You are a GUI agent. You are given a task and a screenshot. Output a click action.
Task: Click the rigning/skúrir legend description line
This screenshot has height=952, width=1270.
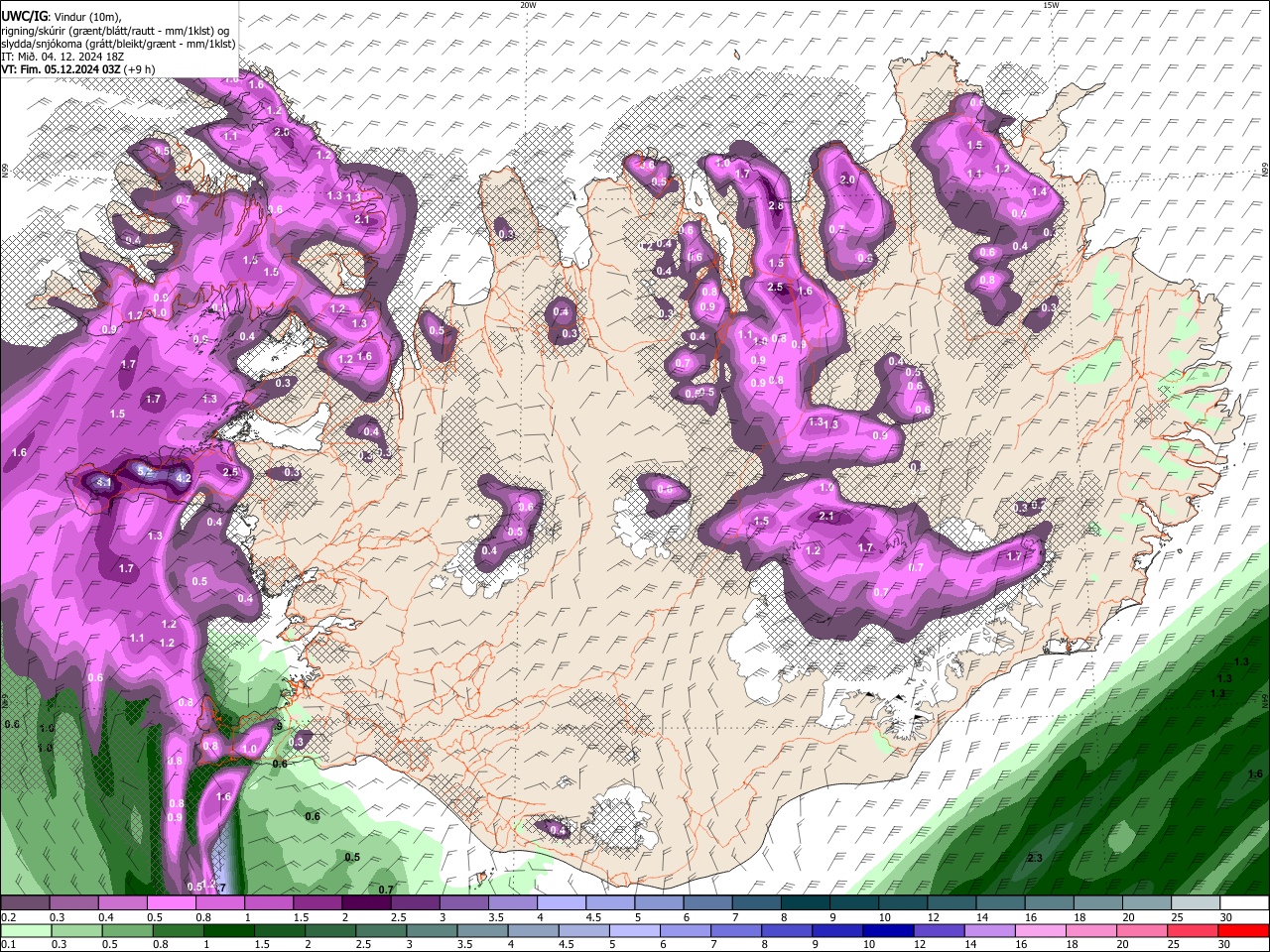(x=115, y=31)
